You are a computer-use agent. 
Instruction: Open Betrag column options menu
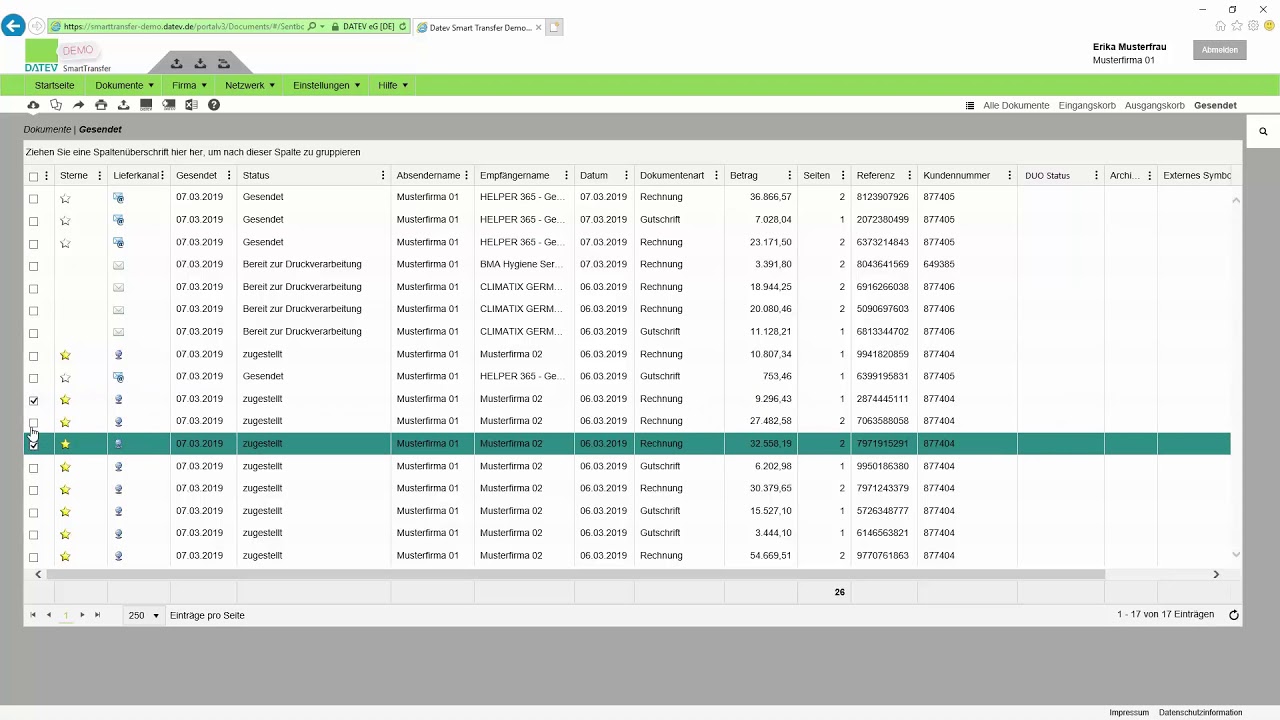(789, 176)
